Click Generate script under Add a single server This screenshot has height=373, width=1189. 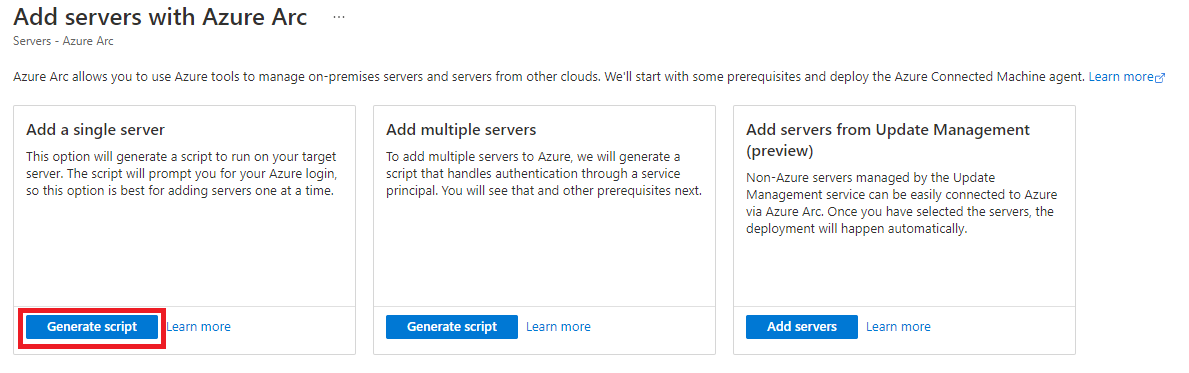(x=92, y=327)
